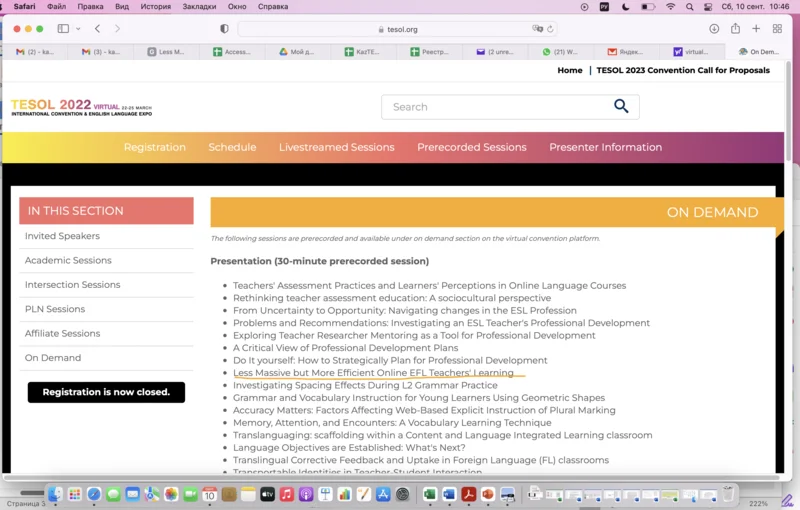Go forward to the next page
Screen dimensions: 800x510
coord(117,29)
